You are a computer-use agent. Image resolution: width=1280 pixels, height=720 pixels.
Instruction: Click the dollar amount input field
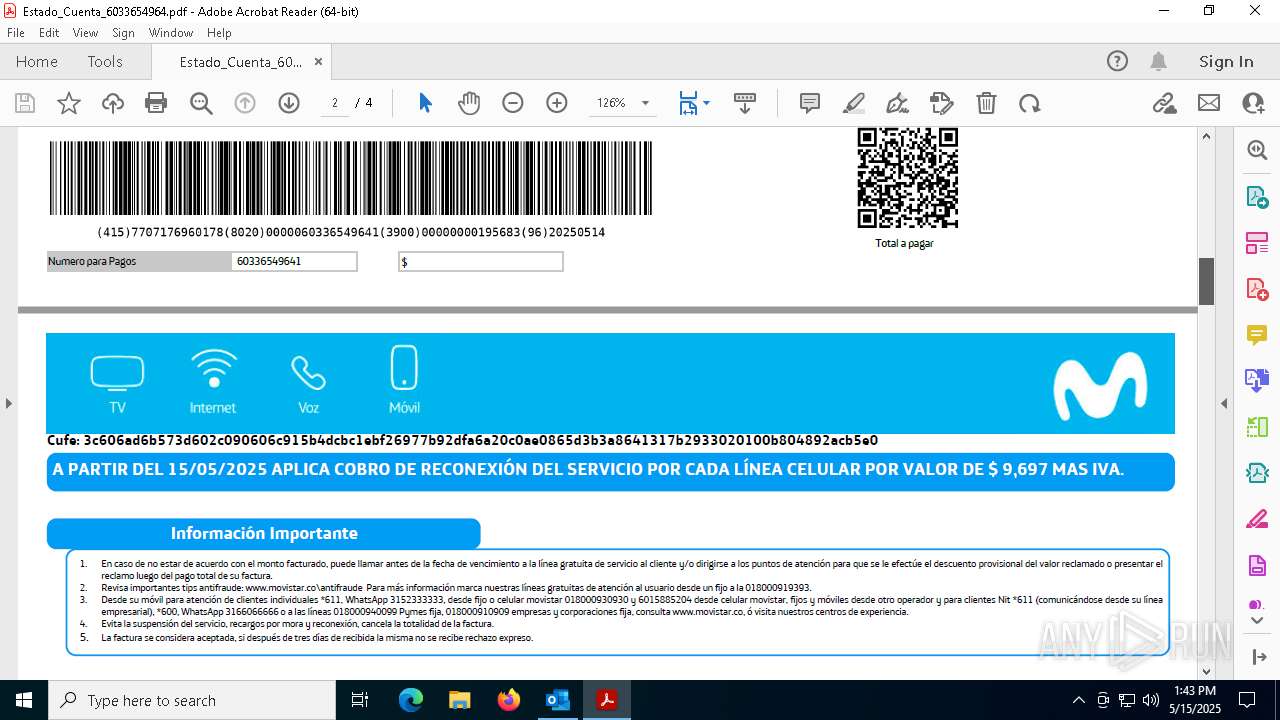(x=481, y=261)
